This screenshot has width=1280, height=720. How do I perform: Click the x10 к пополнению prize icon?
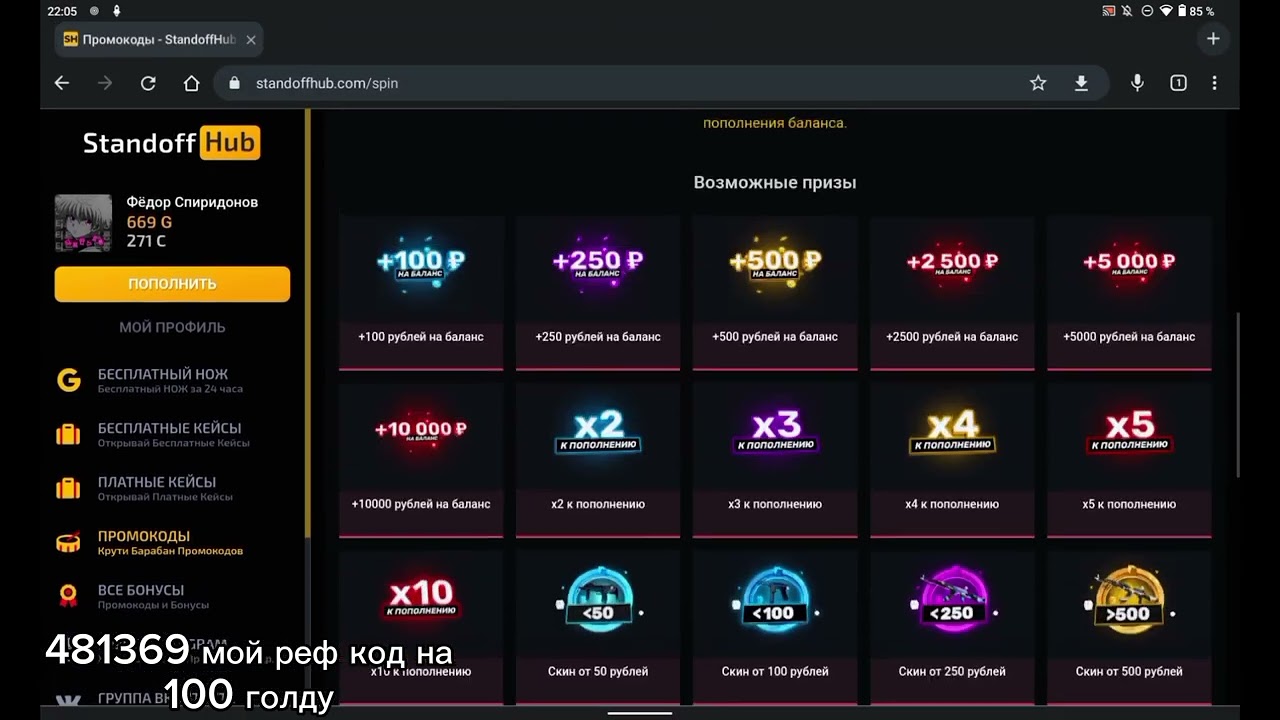click(421, 597)
